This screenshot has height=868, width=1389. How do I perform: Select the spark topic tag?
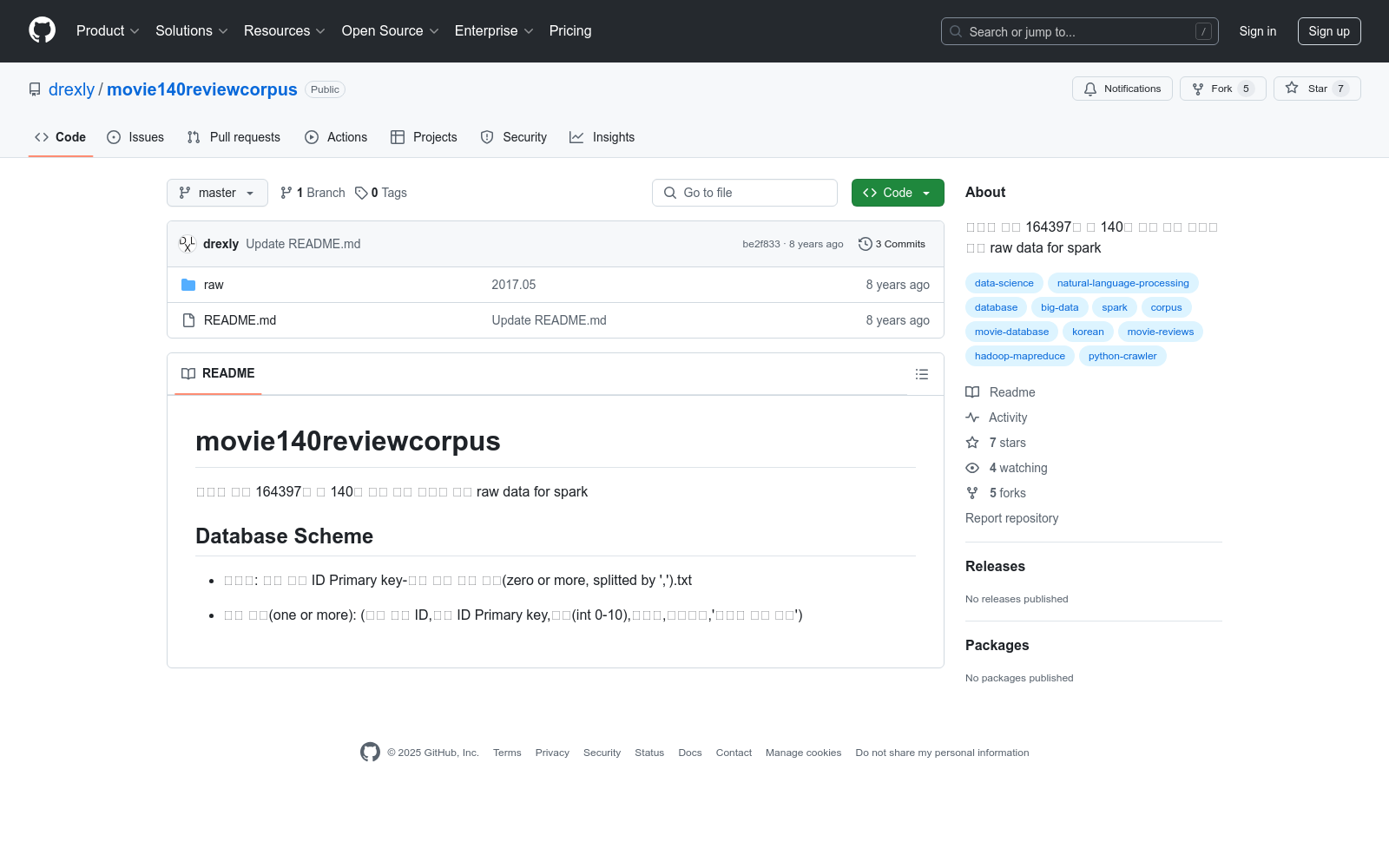pos(1115,307)
